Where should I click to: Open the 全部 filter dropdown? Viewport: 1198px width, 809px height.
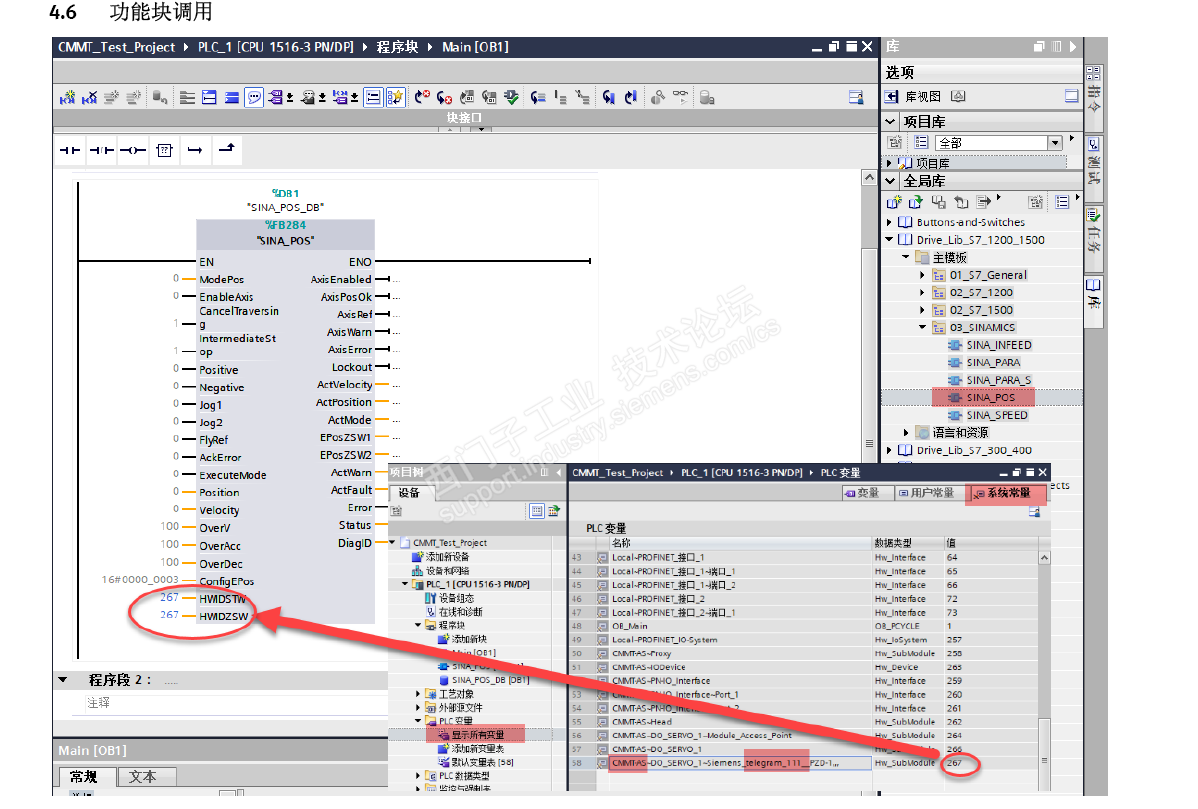pos(1055,143)
